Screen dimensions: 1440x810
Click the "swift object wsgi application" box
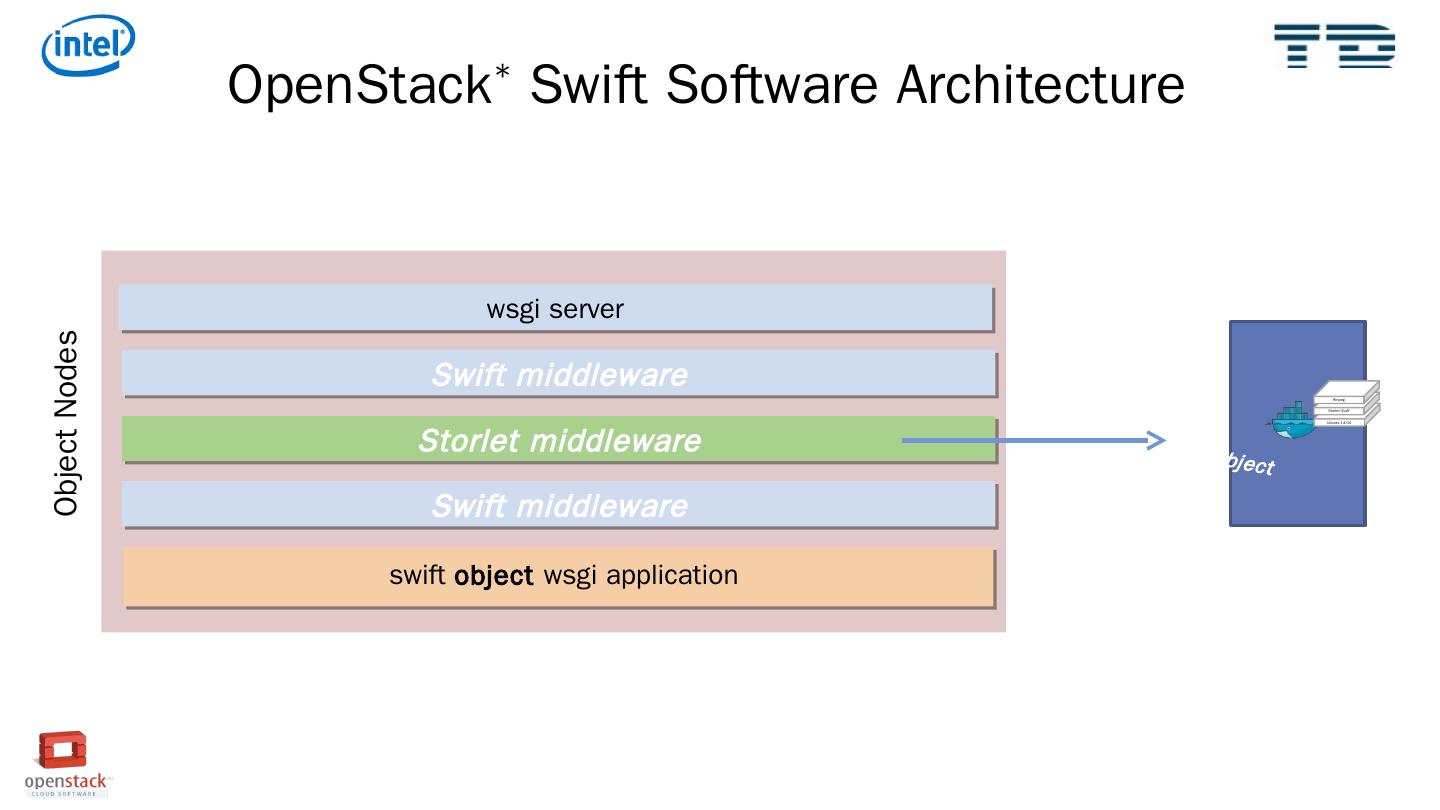point(559,577)
